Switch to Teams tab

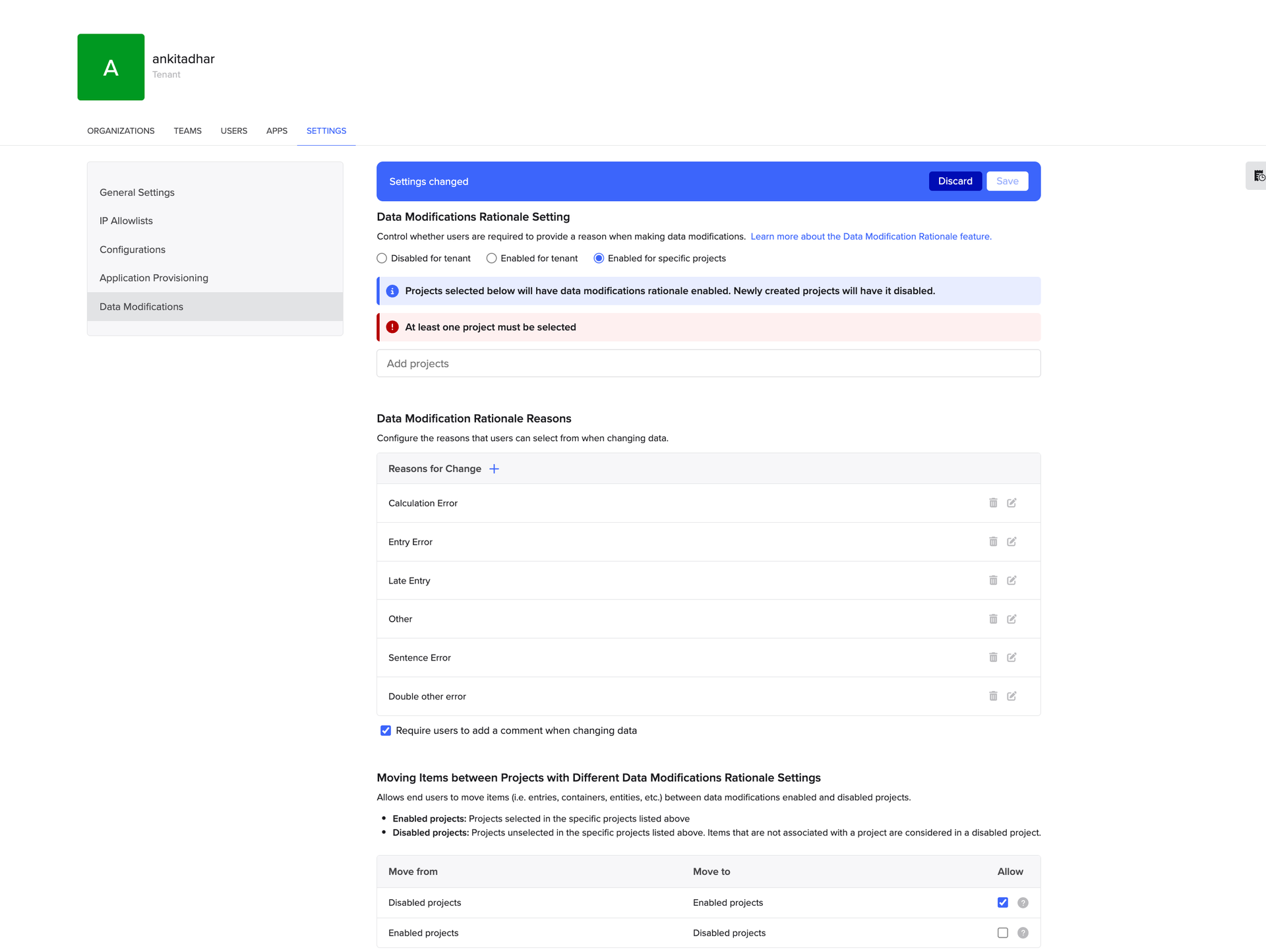pos(188,131)
